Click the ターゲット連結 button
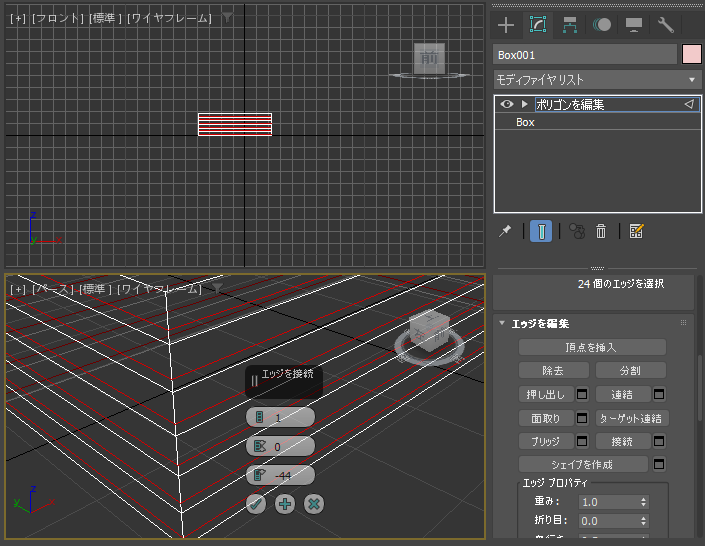The image size is (705, 546). click(632, 418)
